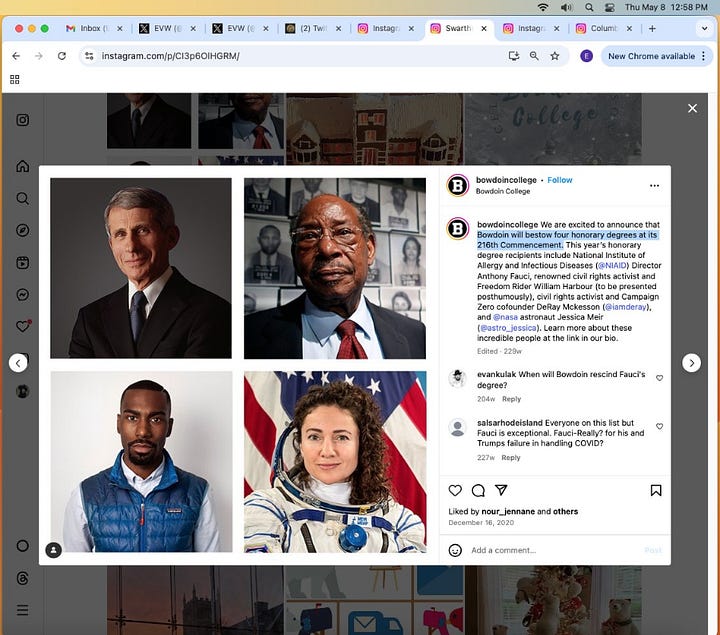The image size is (720, 635).
Task: Click the Bowdoin College location label
Action: click(503, 191)
